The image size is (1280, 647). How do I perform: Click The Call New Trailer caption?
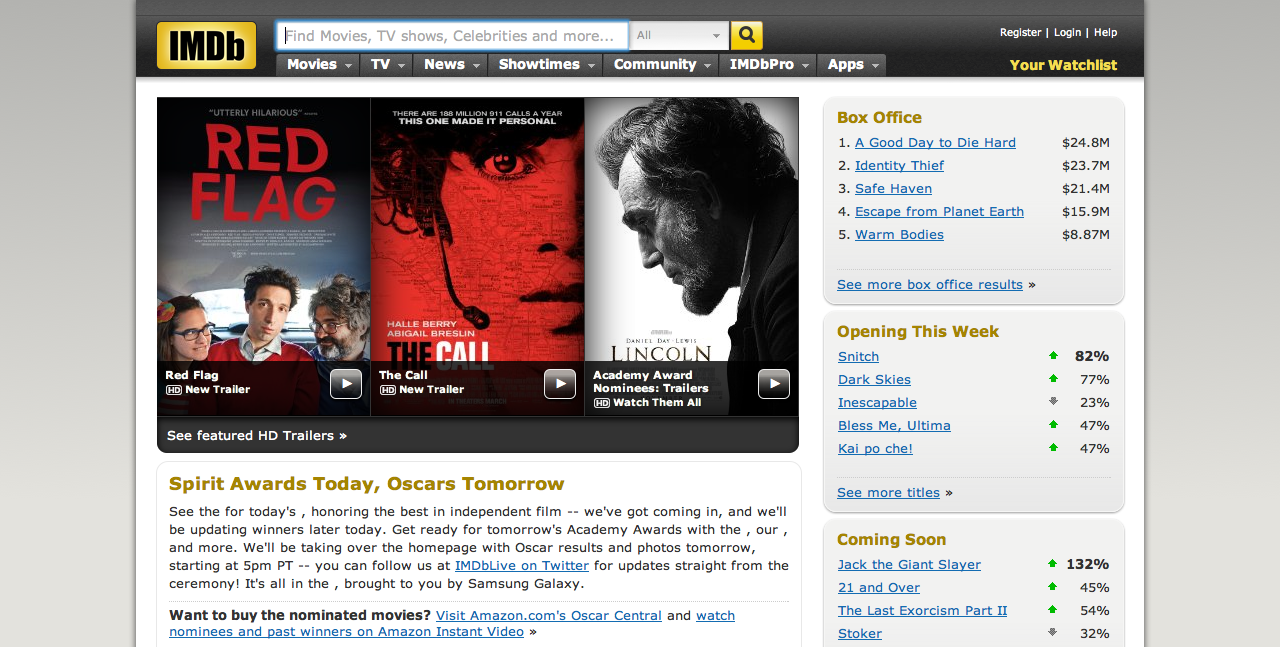point(421,383)
